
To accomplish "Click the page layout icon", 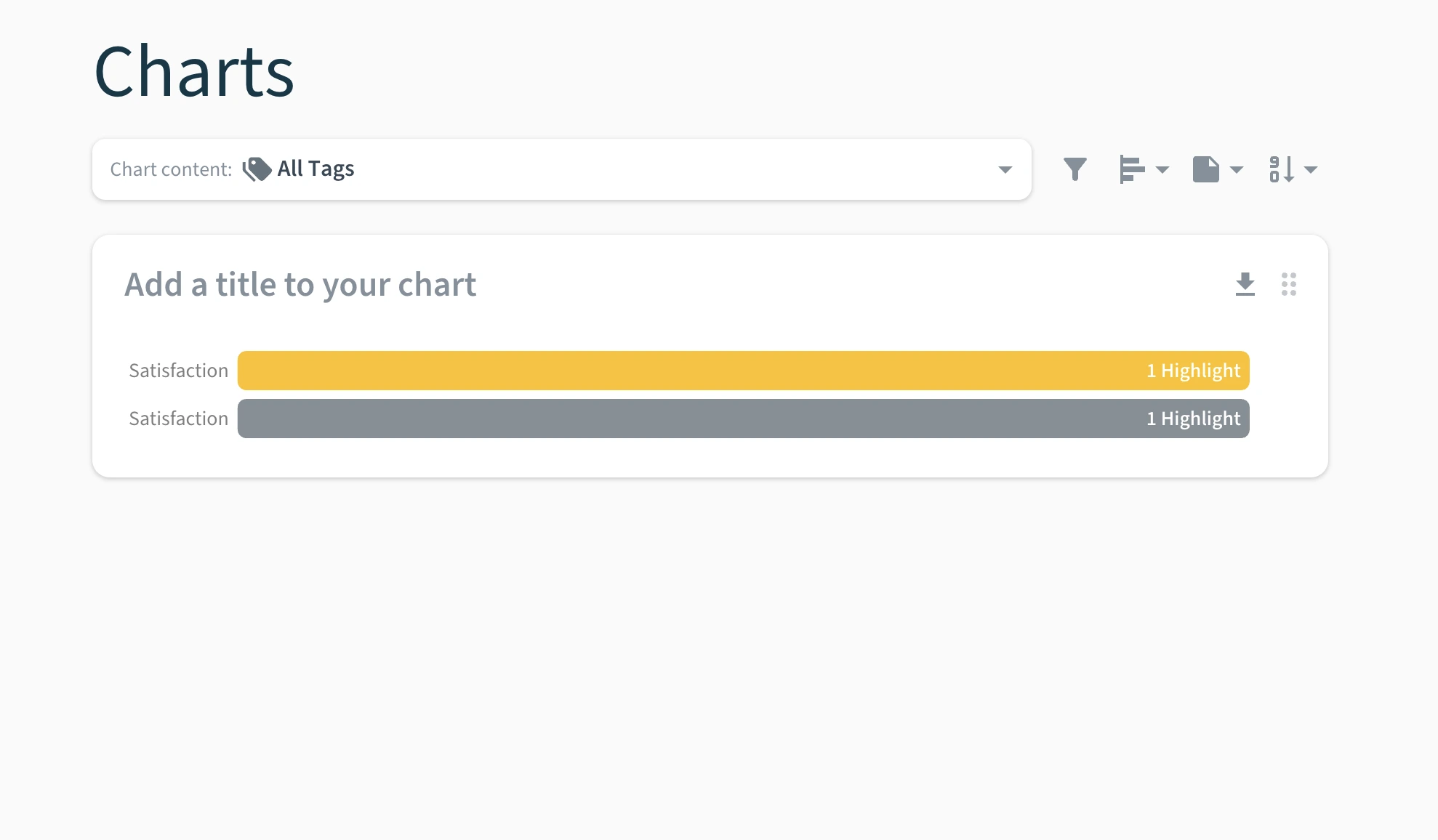I will click(x=1207, y=169).
